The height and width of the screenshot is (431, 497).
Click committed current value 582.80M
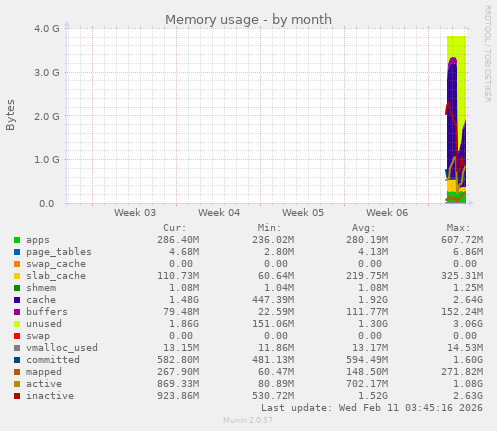point(178,360)
